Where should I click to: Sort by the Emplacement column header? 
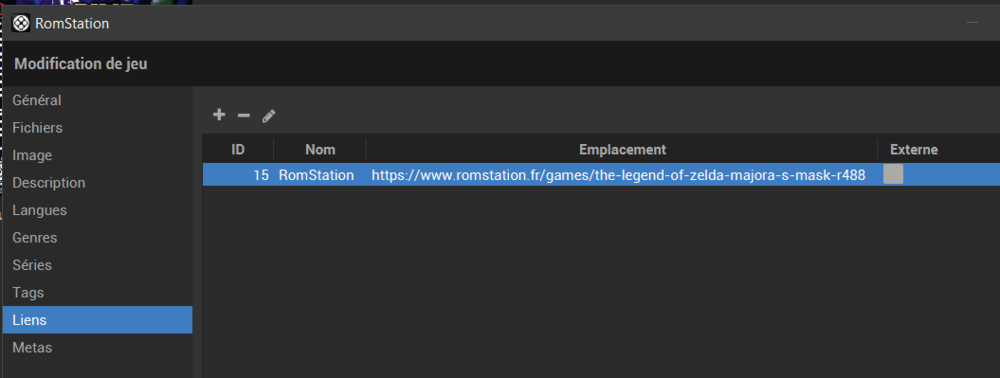(x=622, y=149)
